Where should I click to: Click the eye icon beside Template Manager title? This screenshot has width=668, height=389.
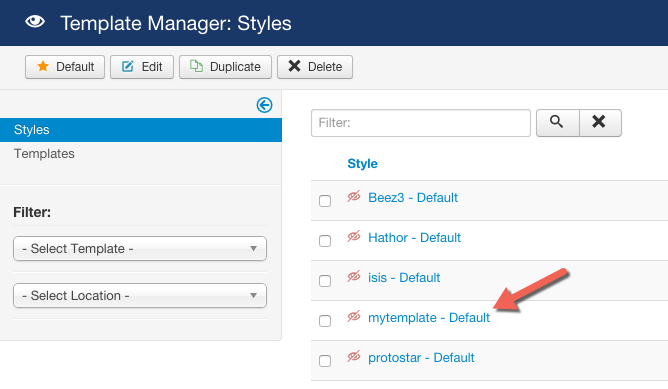(x=35, y=21)
